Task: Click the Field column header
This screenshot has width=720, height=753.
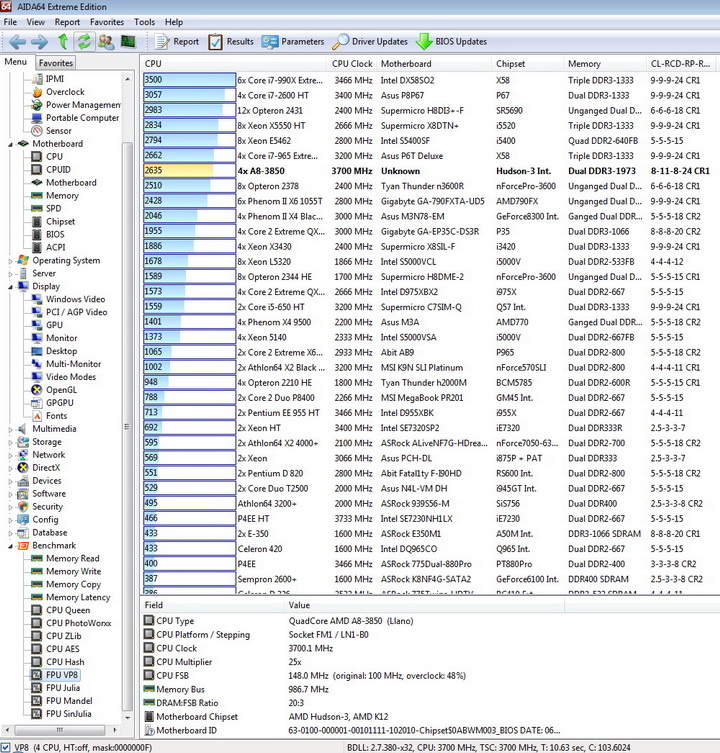Action: pos(212,605)
